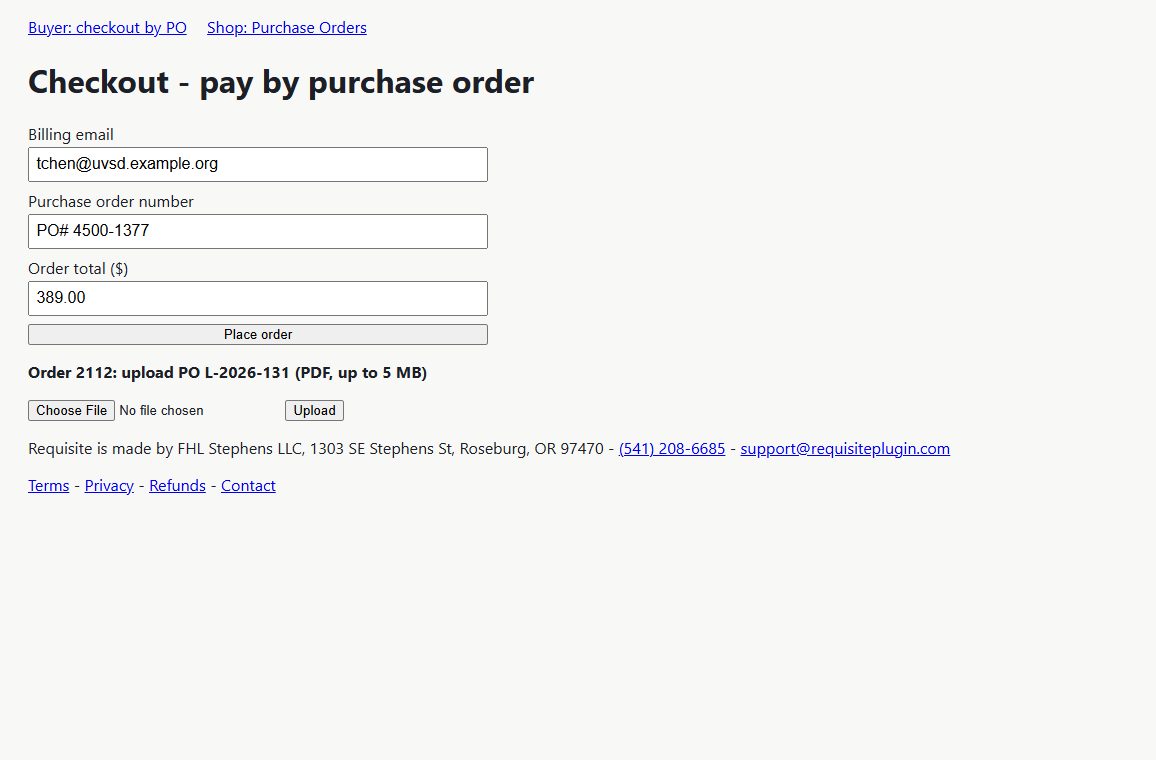
Task: Click the Upload button
Action: [315, 411]
